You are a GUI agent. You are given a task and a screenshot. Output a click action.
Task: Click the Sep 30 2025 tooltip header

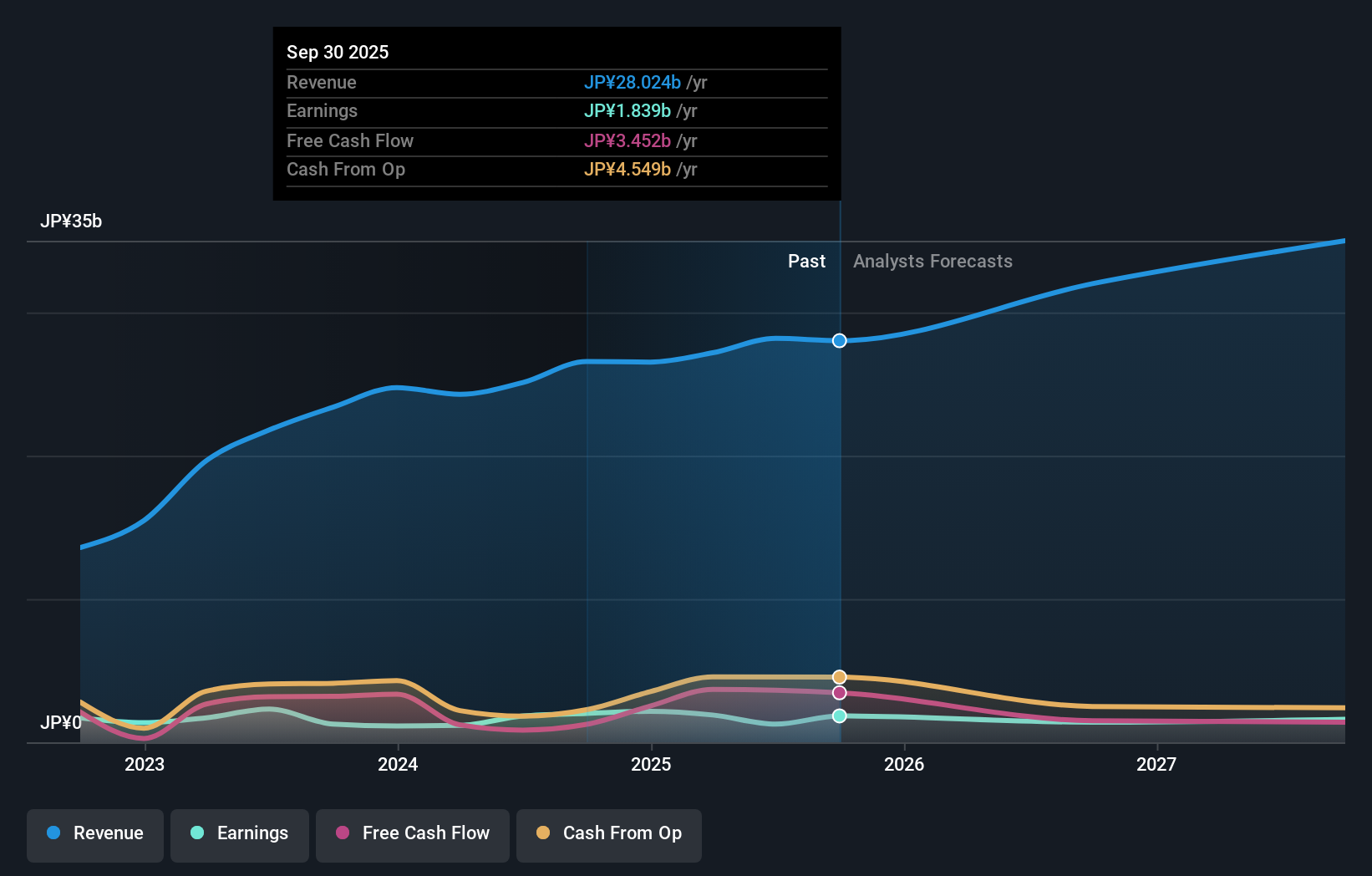pos(338,52)
